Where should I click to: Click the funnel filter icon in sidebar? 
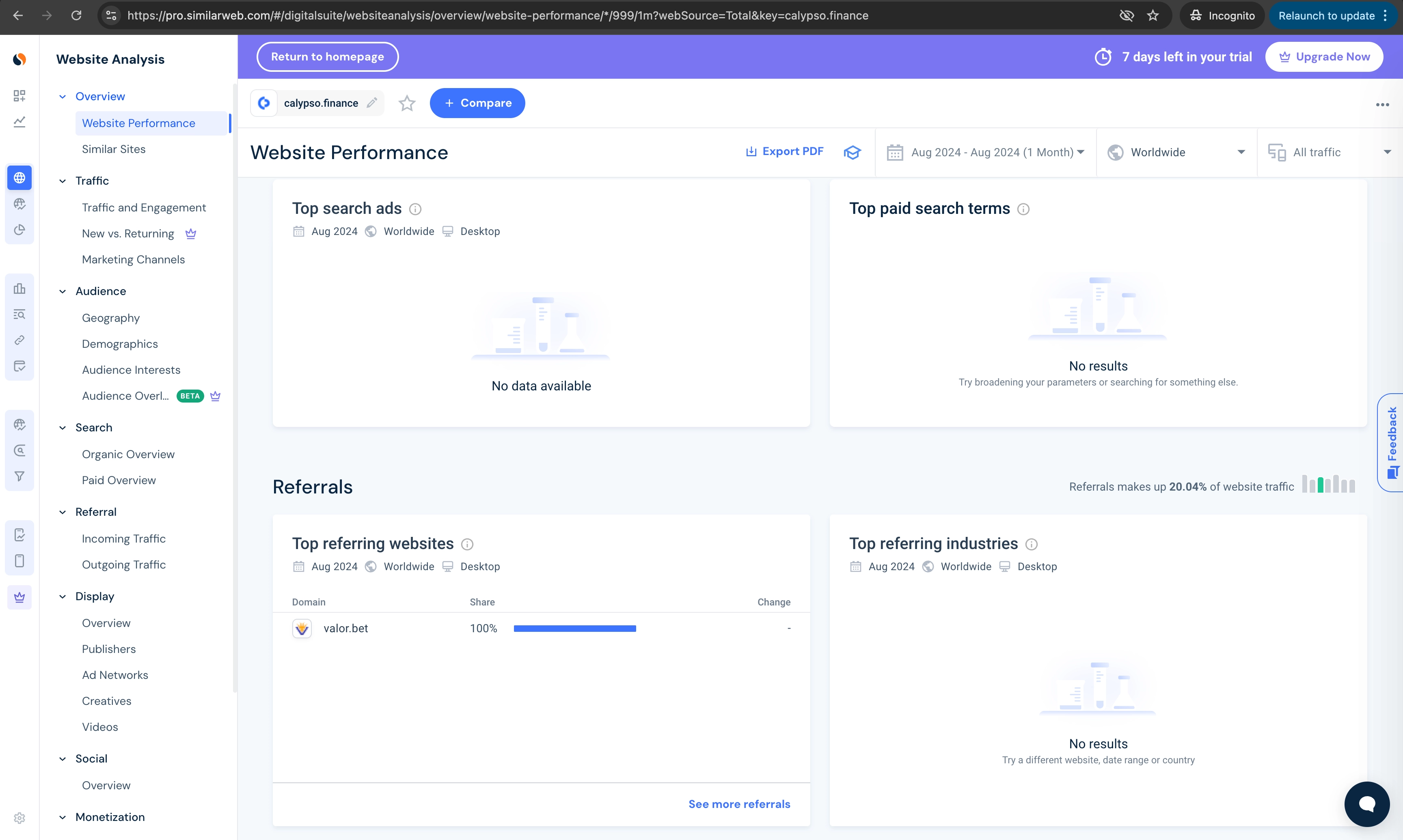(19, 476)
